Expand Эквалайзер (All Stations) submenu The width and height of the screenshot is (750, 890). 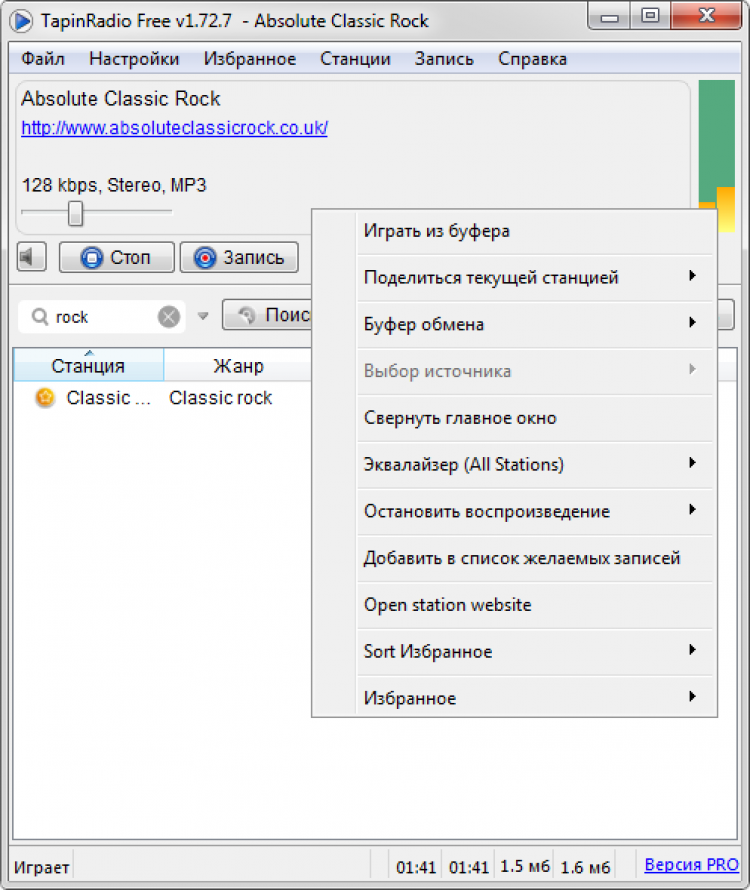535,464
